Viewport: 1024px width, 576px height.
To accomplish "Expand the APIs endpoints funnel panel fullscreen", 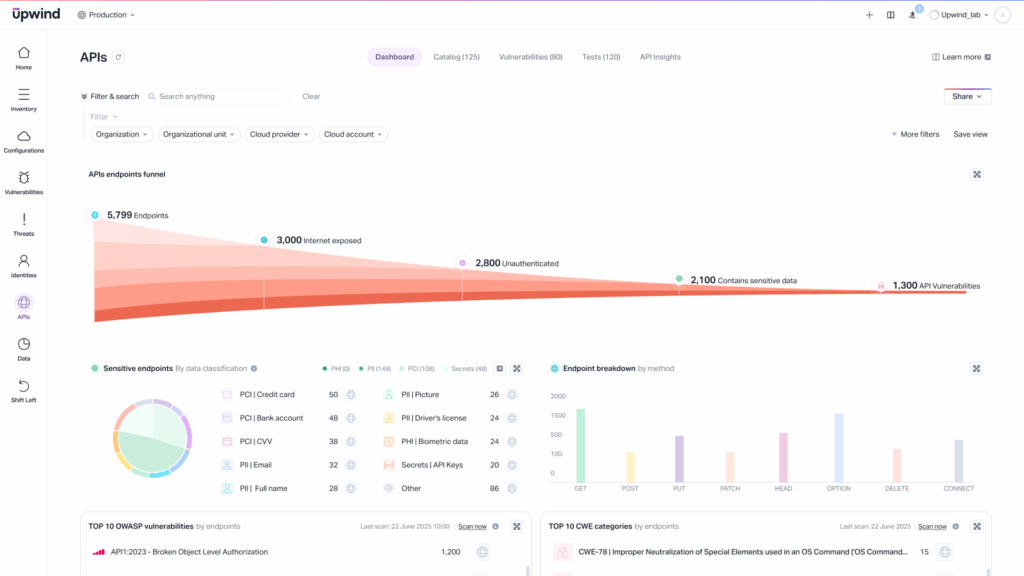I will click(x=977, y=174).
